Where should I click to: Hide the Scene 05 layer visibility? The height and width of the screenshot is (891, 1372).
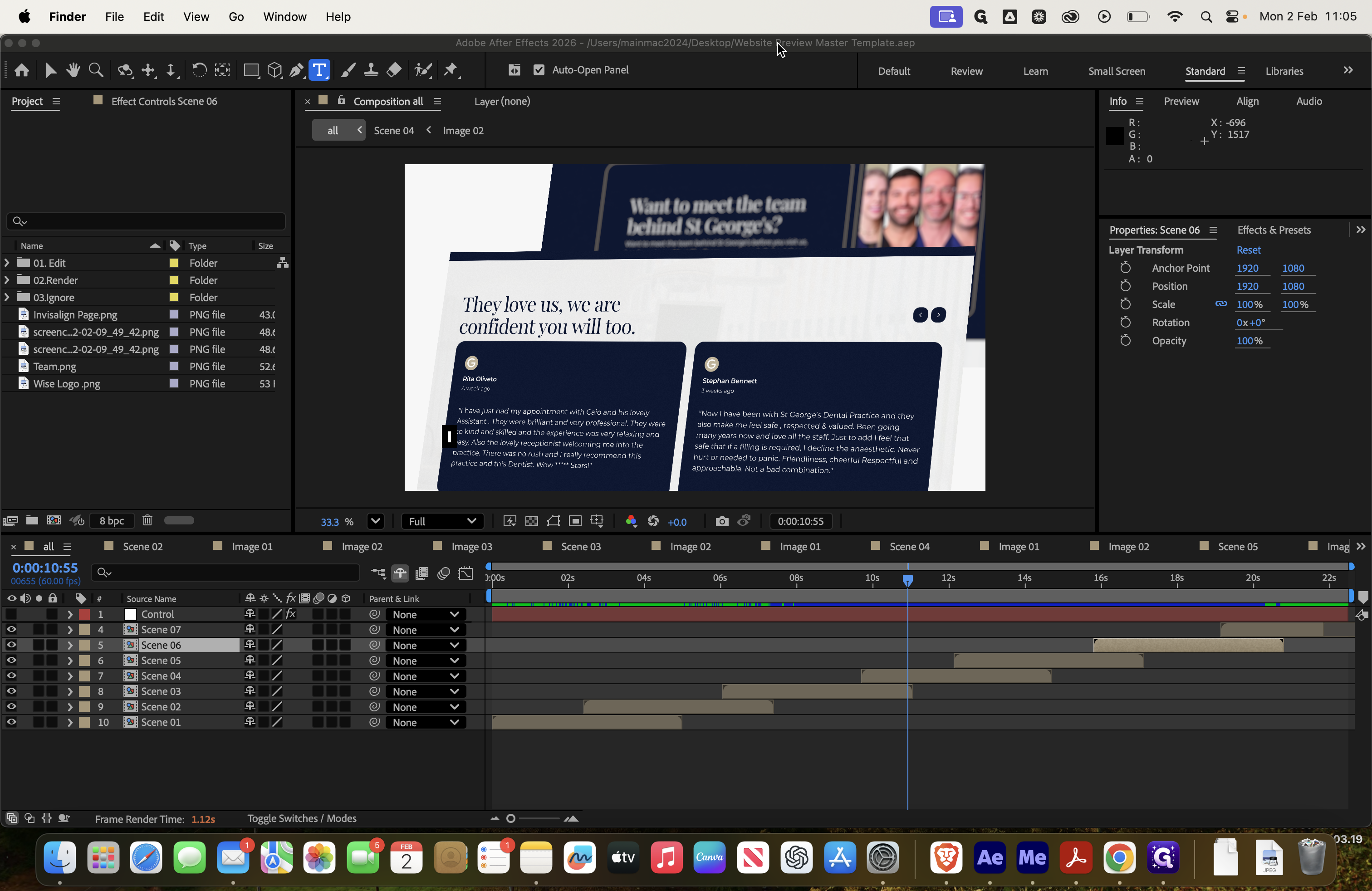pyautogui.click(x=11, y=661)
